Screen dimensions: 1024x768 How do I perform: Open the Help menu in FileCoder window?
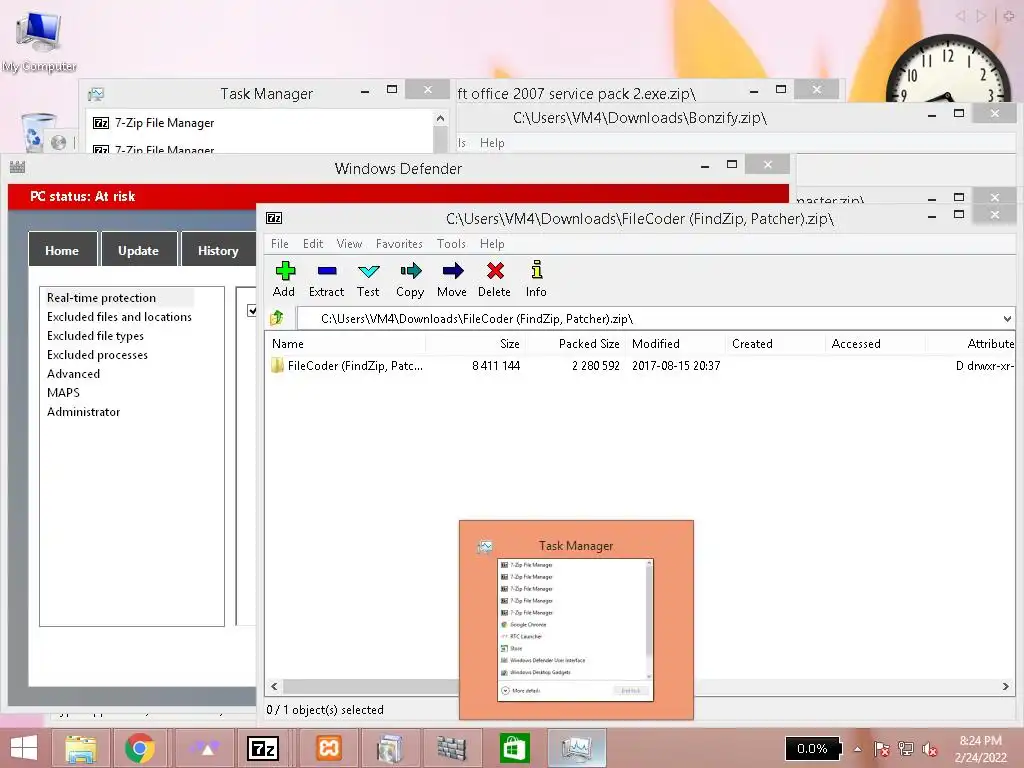pyautogui.click(x=492, y=244)
